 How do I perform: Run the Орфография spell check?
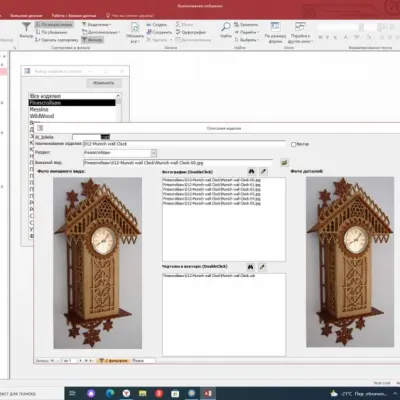(191, 32)
